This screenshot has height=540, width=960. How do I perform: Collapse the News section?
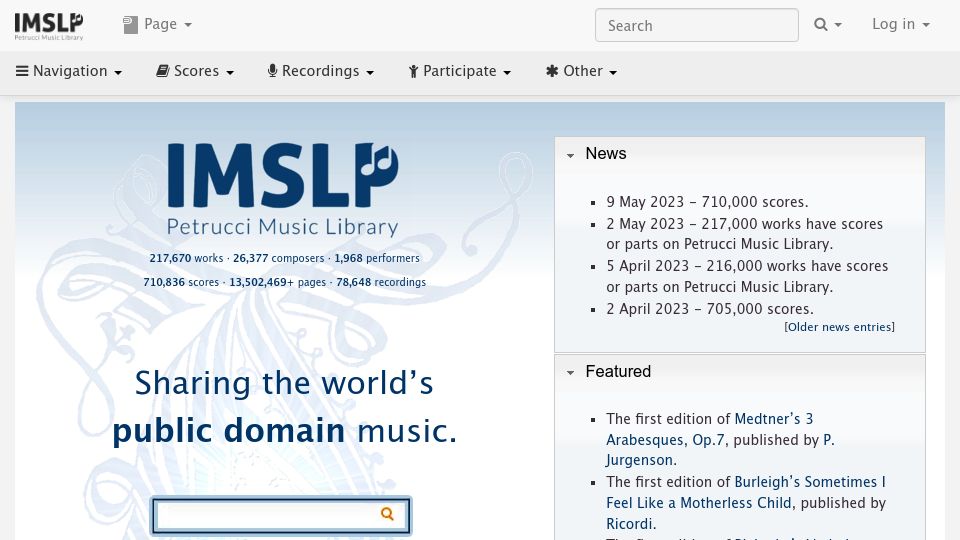pyautogui.click(x=570, y=155)
